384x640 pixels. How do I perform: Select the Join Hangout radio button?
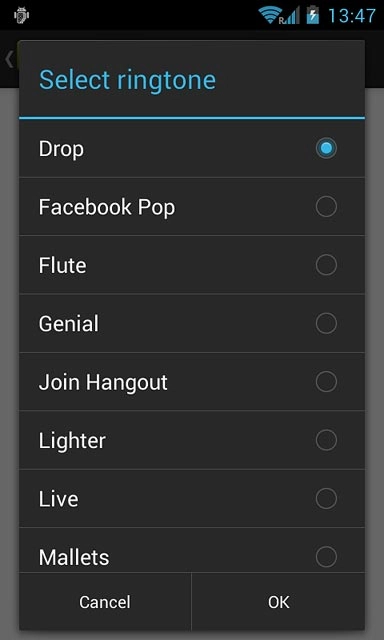pyautogui.click(x=326, y=382)
